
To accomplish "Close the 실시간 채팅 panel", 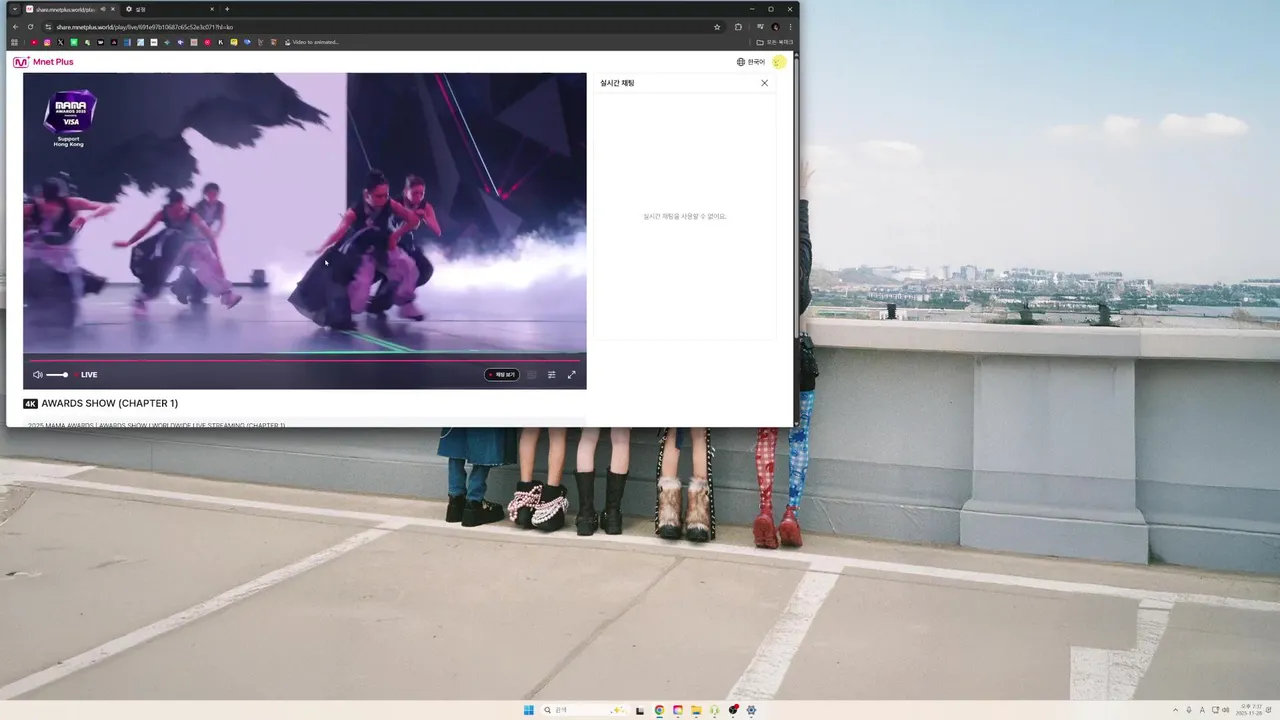I will 765,83.
